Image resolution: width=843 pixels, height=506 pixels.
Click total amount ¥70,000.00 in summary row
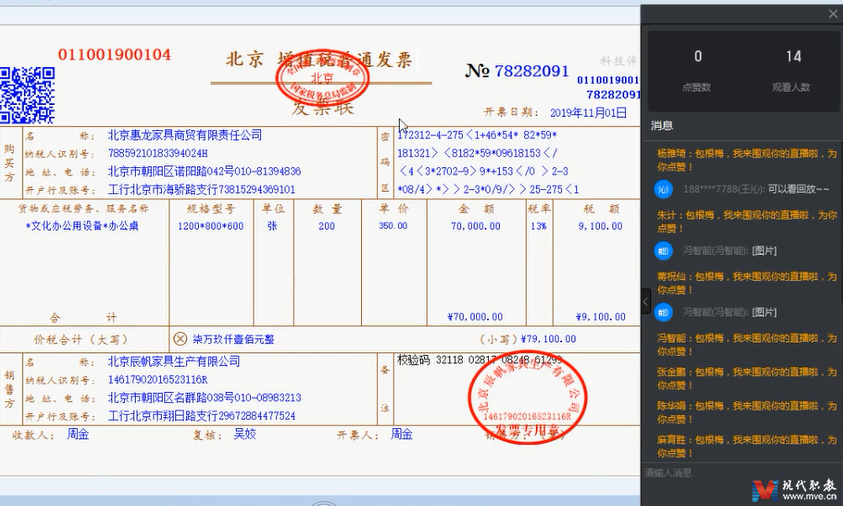click(x=475, y=317)
